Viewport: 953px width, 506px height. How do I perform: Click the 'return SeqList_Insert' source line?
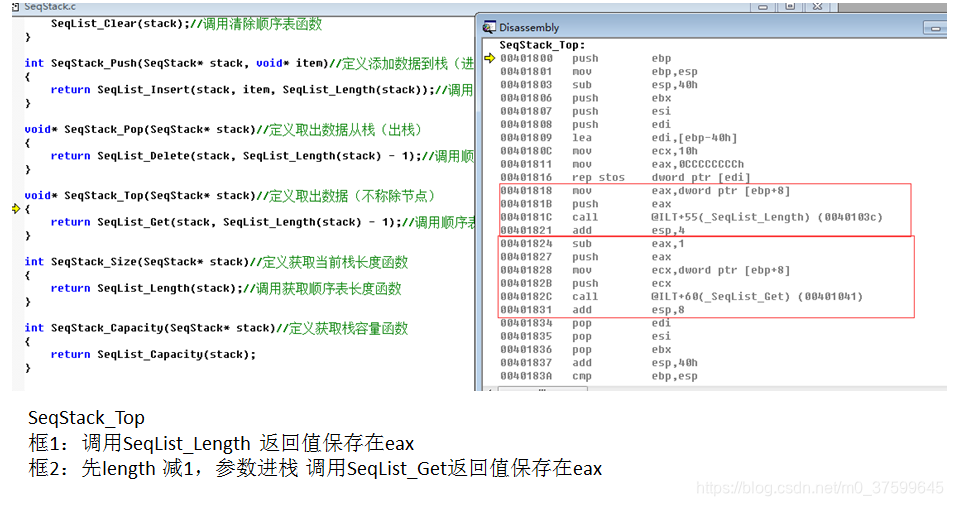pos(262,90)
